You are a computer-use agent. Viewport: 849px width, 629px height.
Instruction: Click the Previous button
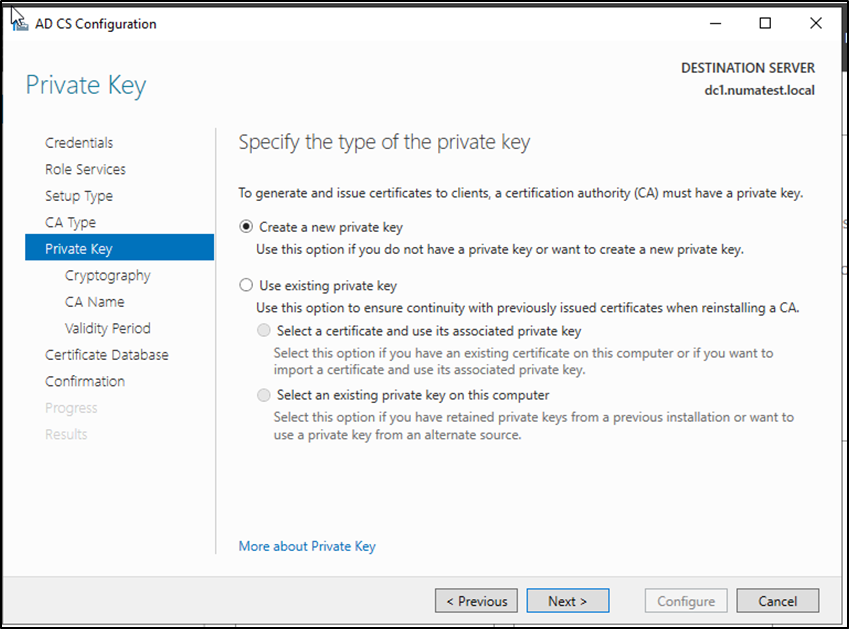pos(476,601)
